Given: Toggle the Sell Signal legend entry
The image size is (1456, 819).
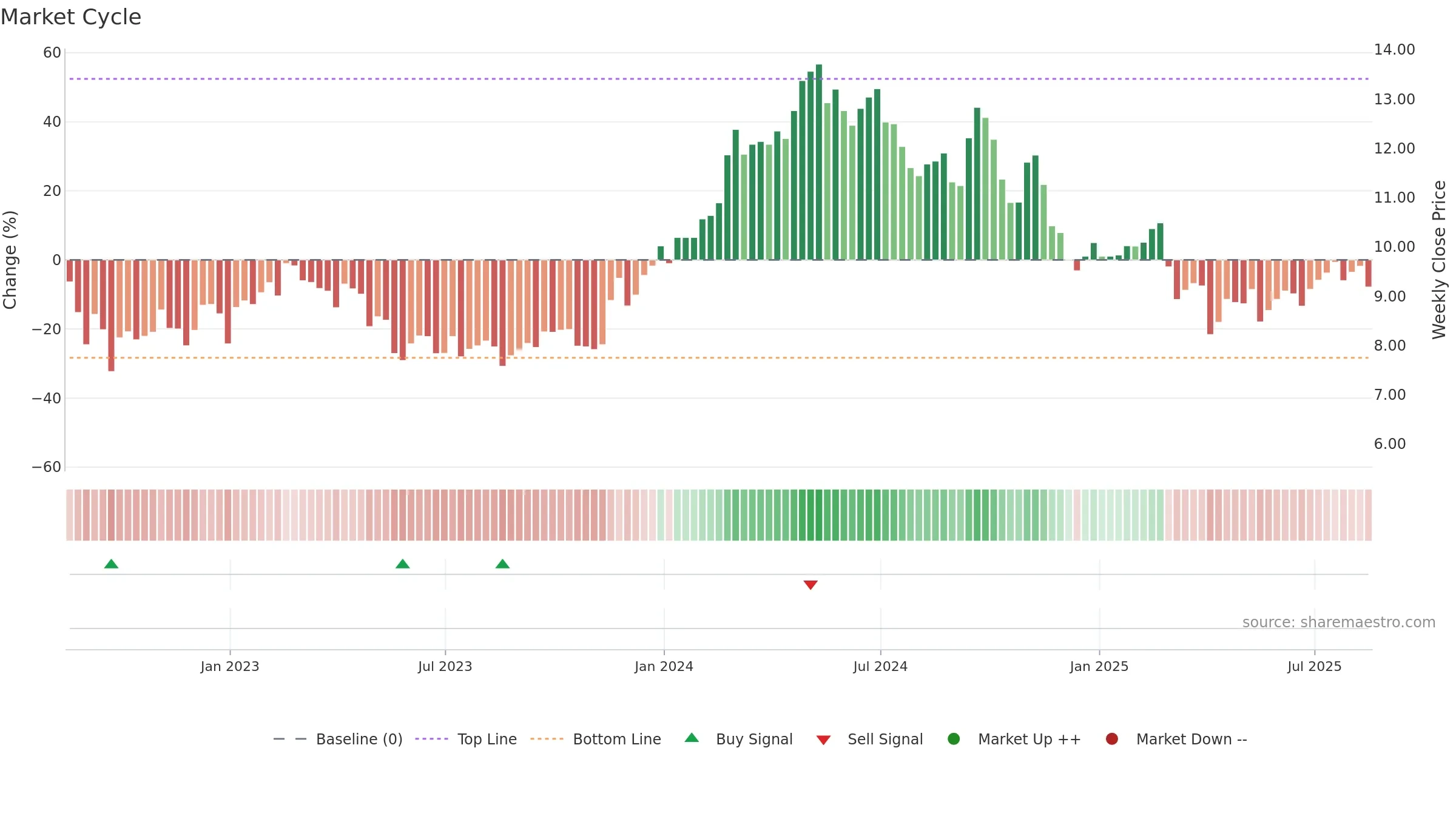Looking at the screenshot, I should (x=869, y=739).
